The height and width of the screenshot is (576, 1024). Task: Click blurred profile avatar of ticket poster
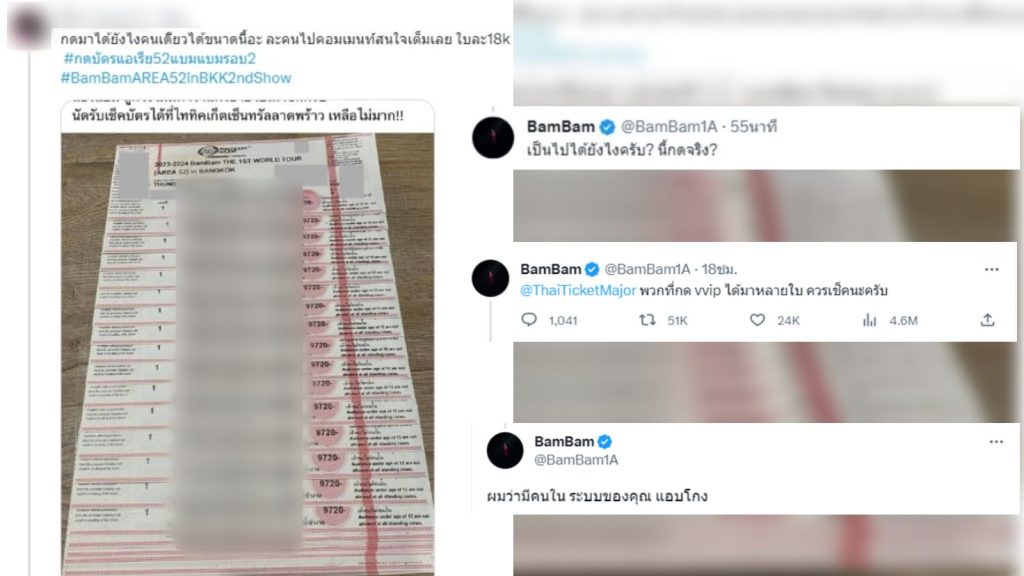27,26
